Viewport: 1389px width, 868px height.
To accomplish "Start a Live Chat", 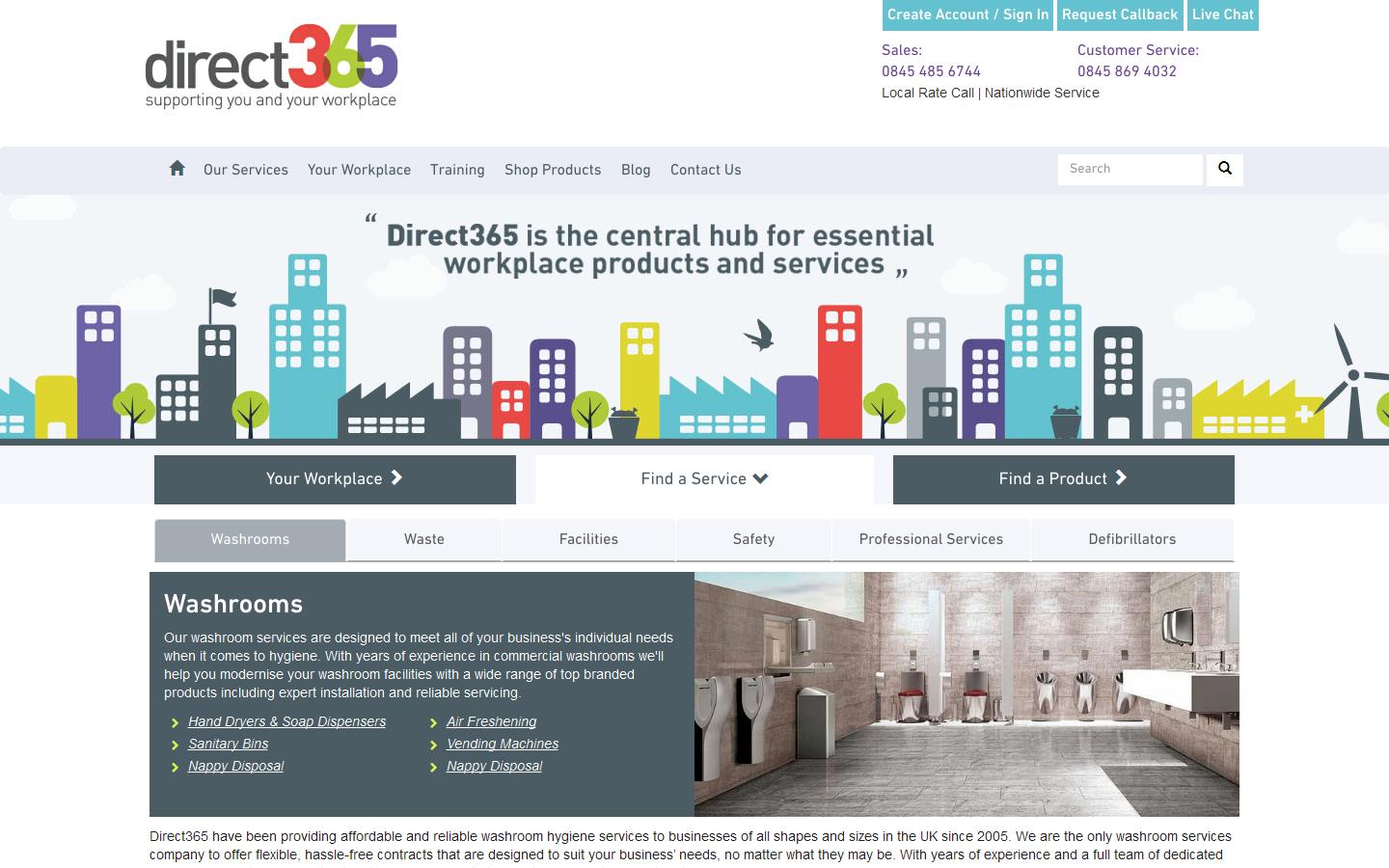I will pos(1222,14).
